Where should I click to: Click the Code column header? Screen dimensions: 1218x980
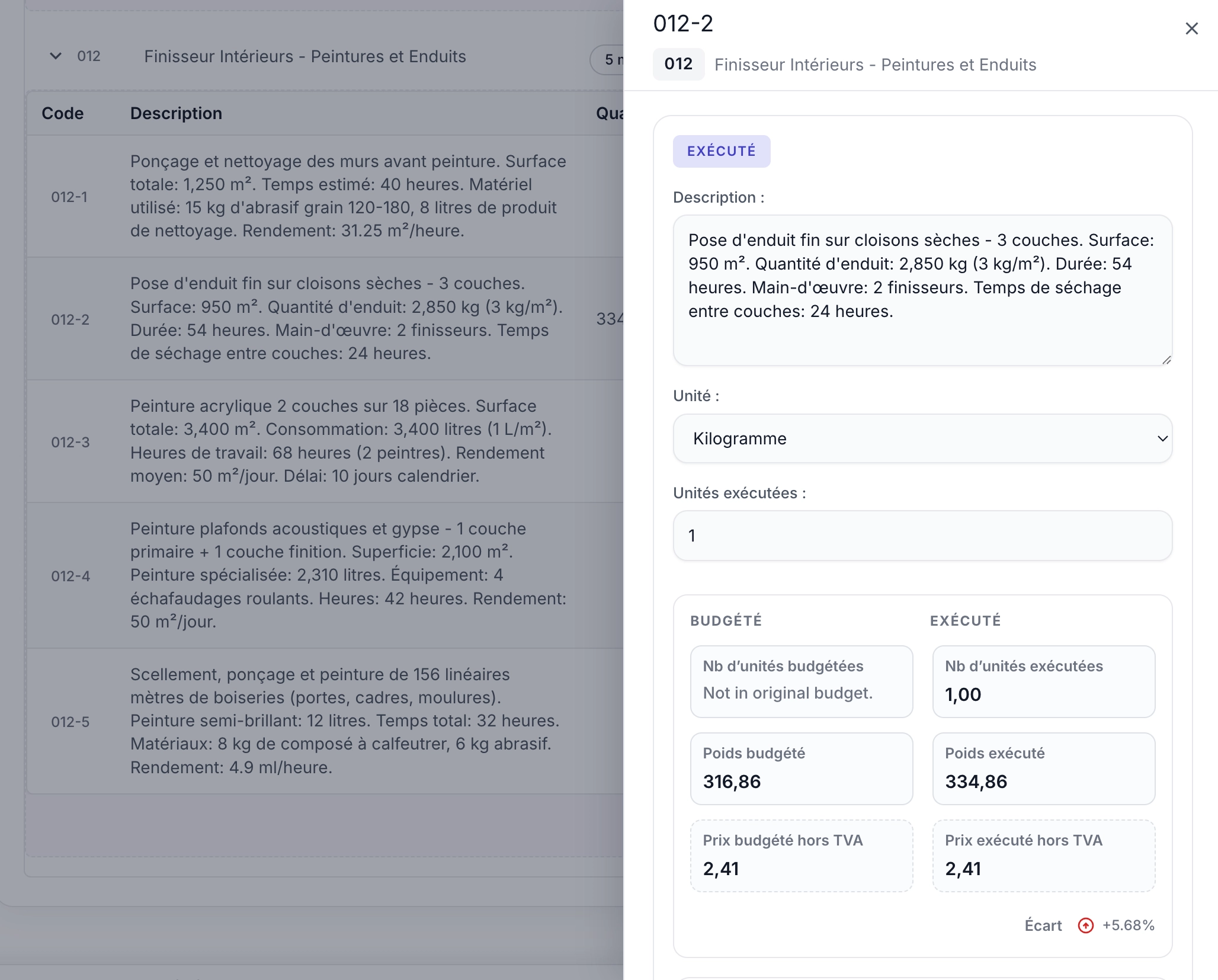tap(62, 113)
